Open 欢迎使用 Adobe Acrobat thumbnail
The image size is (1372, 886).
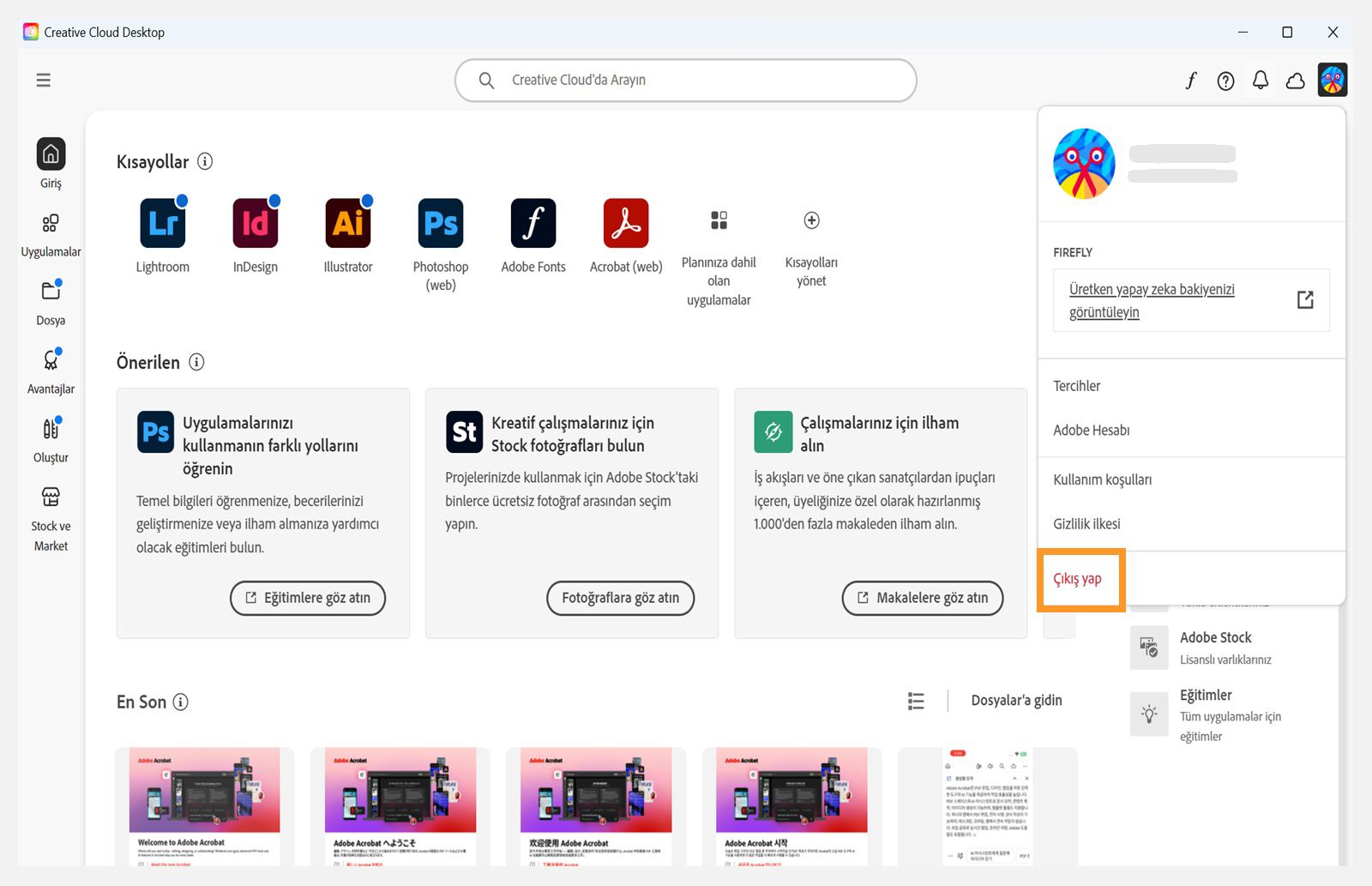point(596,806)
